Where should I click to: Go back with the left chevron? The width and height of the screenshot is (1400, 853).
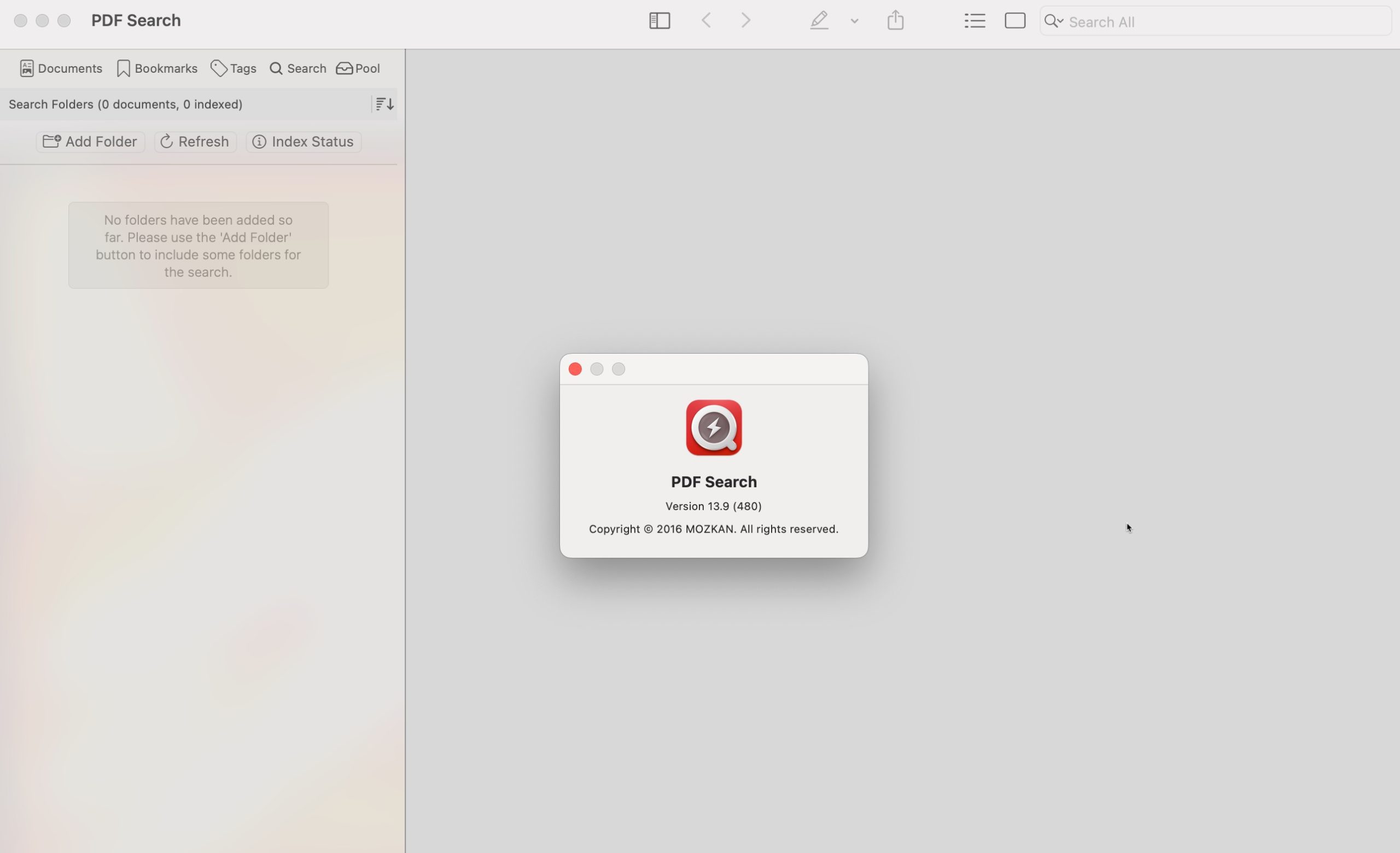706,21
